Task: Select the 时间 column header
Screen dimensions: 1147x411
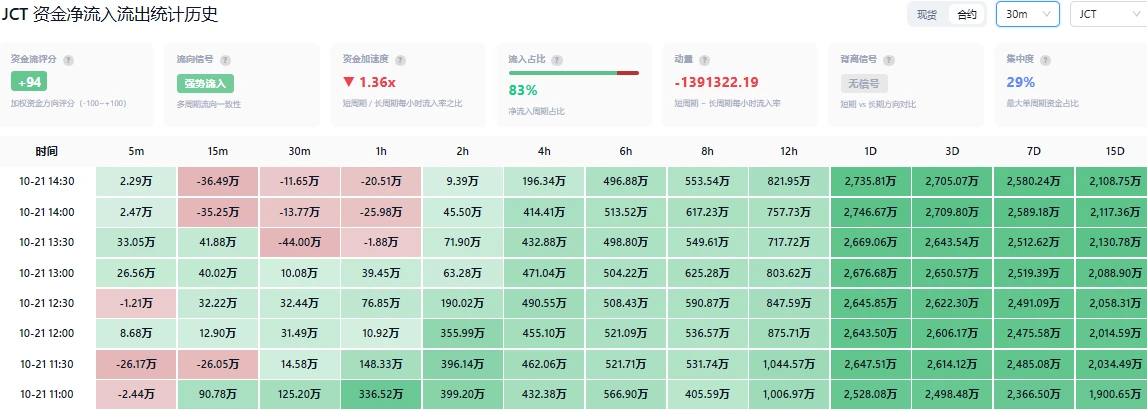Action: click(x=47, y=151)
